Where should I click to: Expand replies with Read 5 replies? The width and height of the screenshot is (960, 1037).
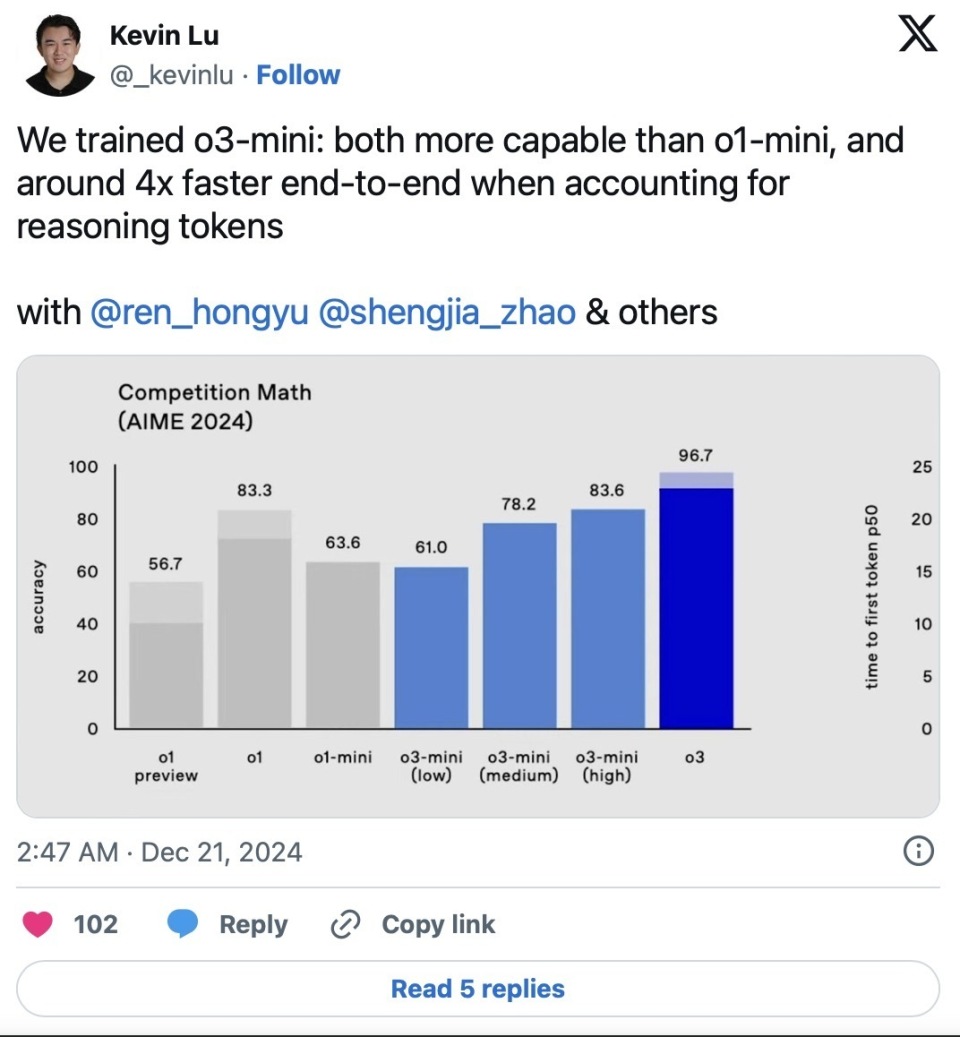tap(479, 987)
